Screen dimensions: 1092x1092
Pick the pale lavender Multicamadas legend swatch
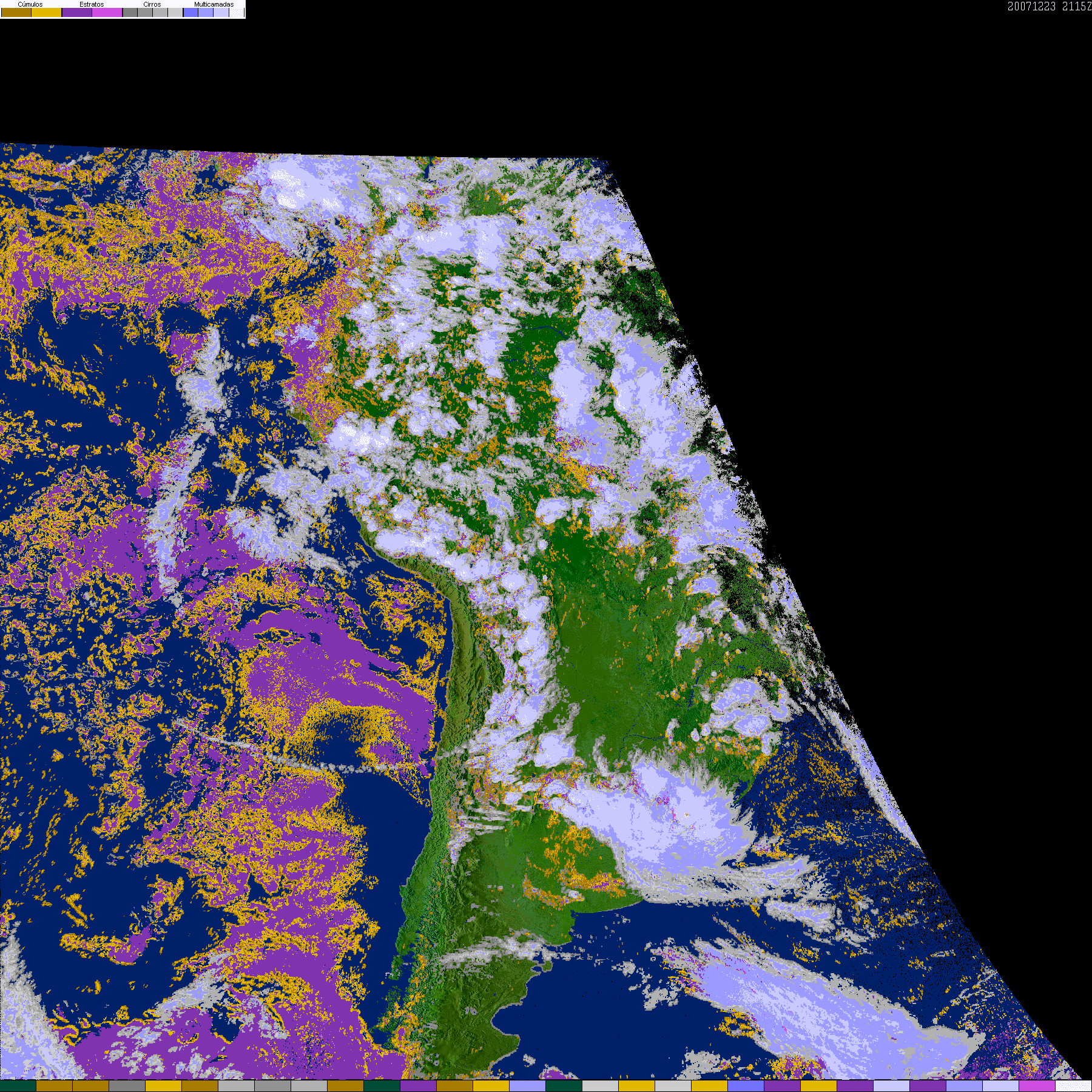point(221,13)
